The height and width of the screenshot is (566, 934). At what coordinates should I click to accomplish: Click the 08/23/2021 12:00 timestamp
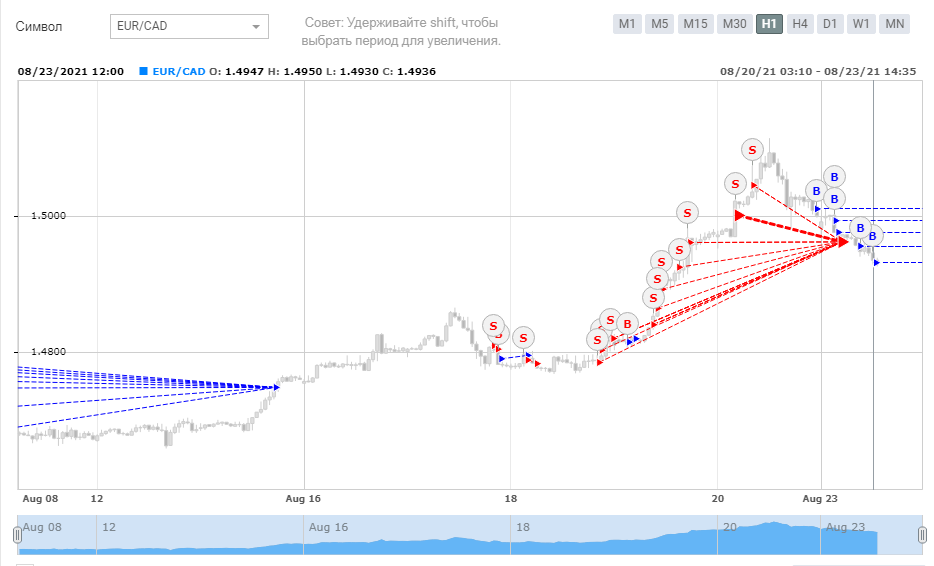pos(71,71)
